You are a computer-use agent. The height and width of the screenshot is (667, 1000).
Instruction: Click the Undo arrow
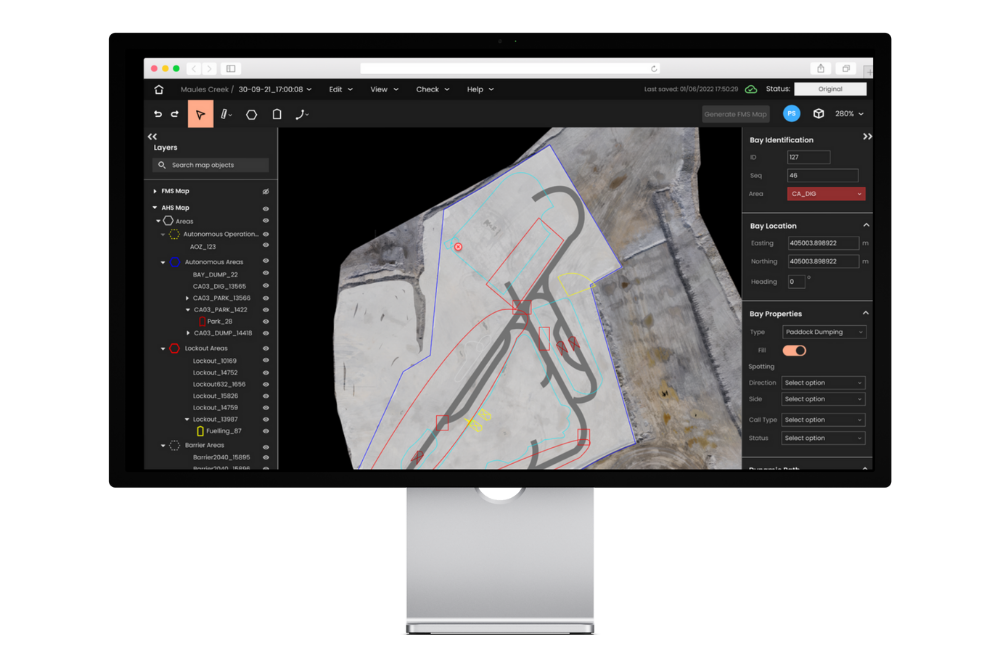click(x=158, y=114)
